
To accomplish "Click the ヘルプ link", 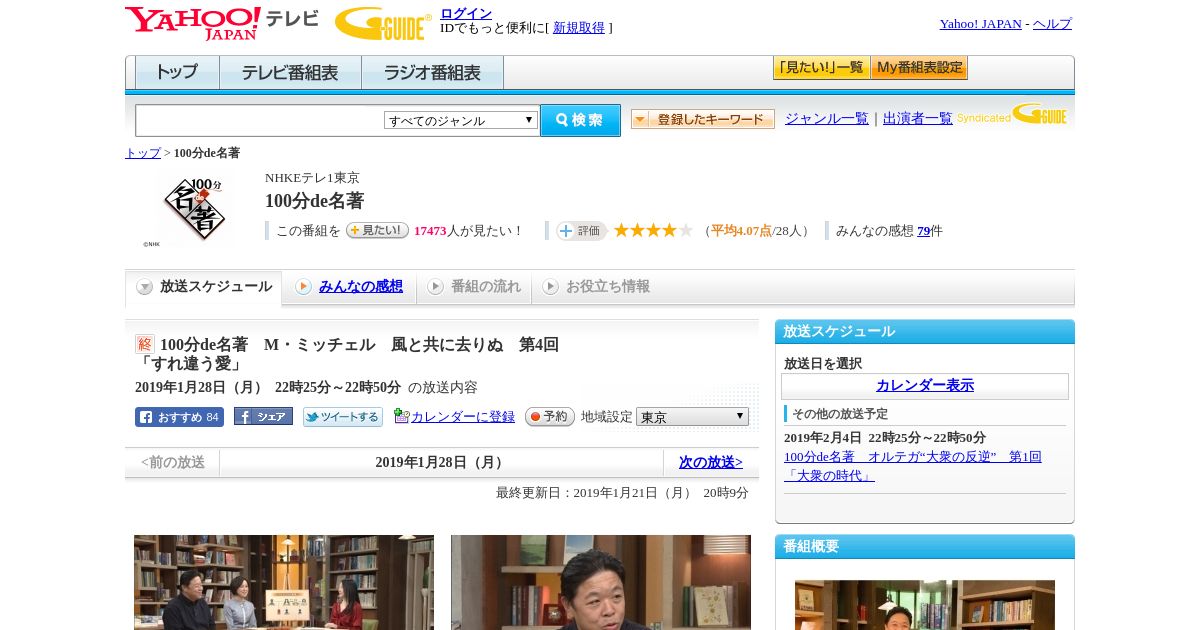I will click(x=1052, y=24).
